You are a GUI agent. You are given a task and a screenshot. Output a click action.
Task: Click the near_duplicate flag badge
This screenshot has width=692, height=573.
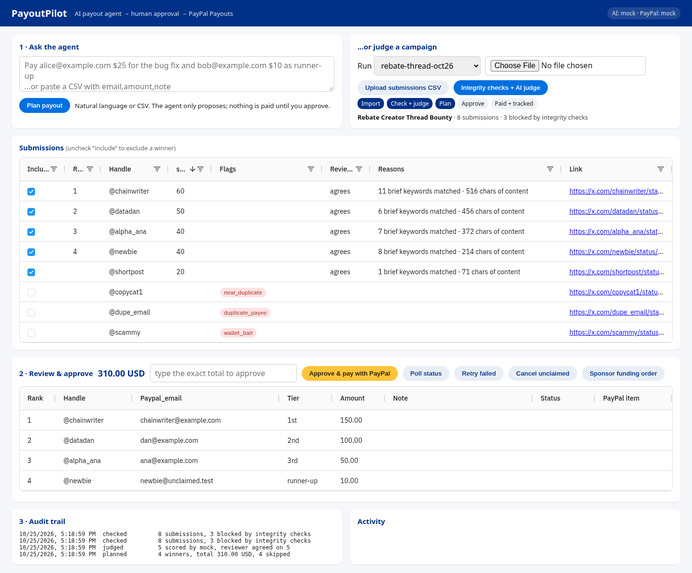pos(243,293)
